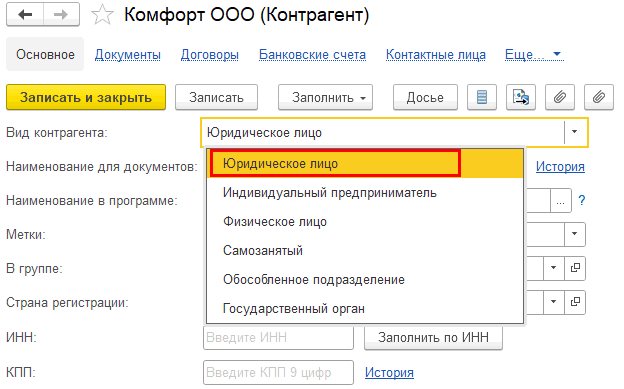Go forward with the right arrow button
This screenshot has width=624, height=389.
[x=61, y=15]
